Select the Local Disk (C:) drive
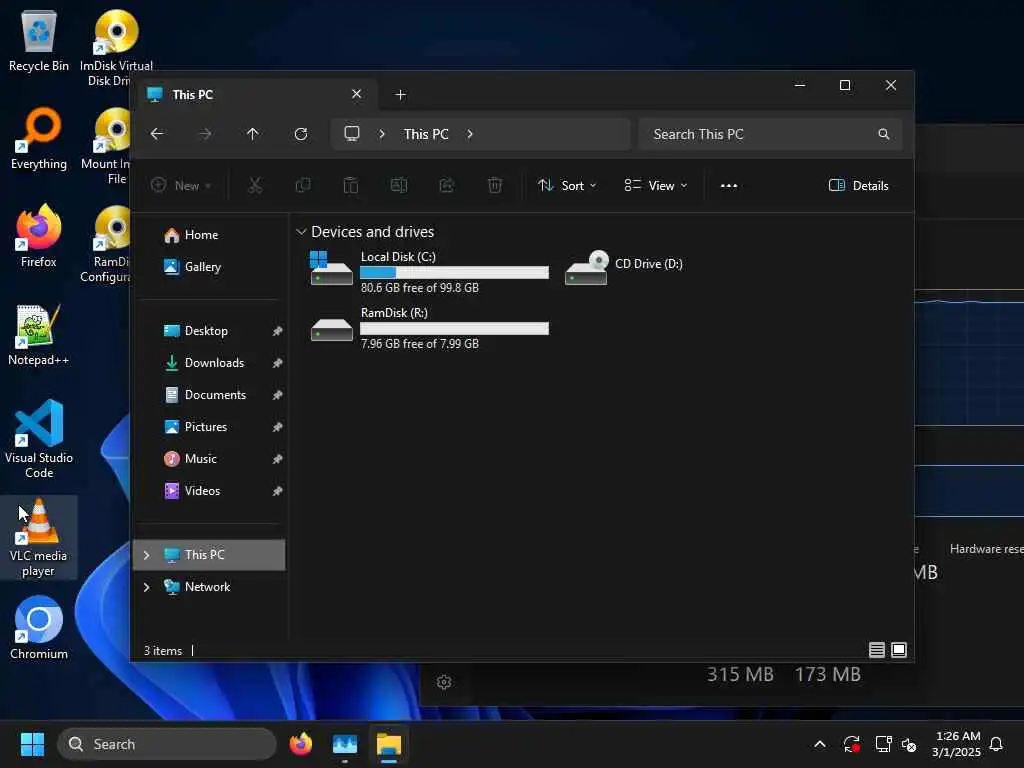This screenshot has width=1024, height=768. point(430,271)
